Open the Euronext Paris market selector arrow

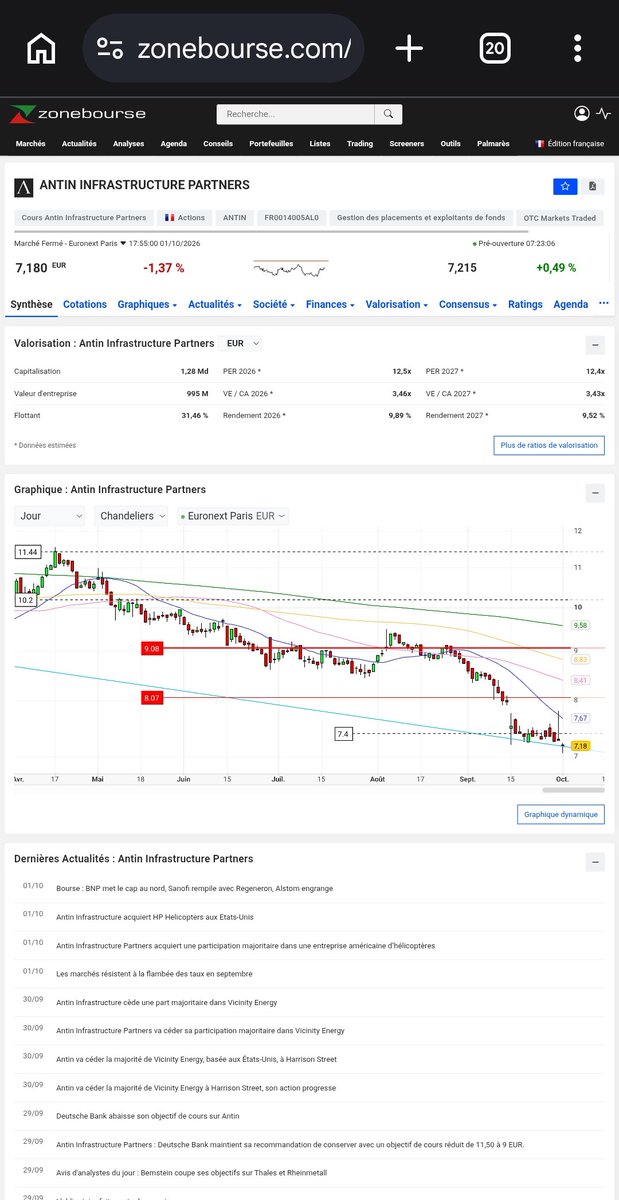[x=123, y=243]
